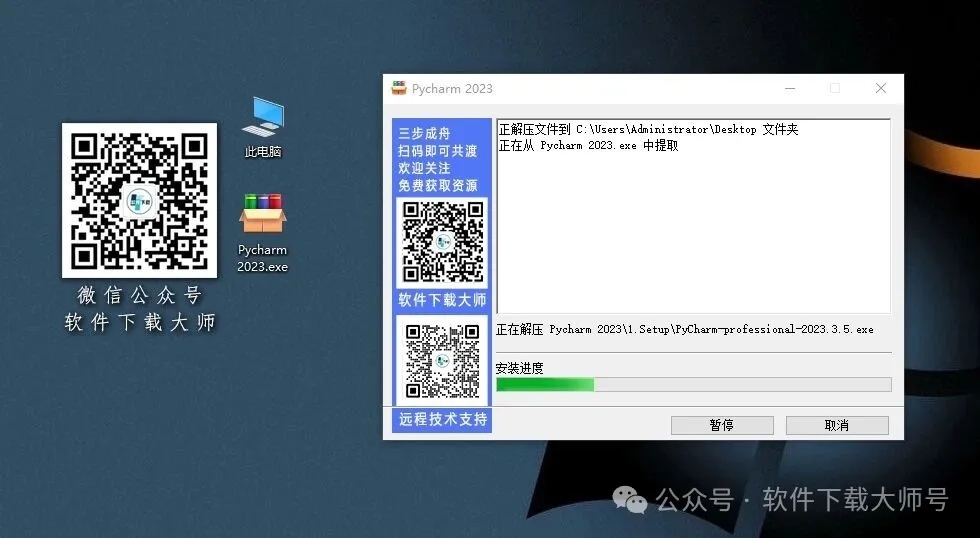Screen dimensions: 980x538
Task: Click the green 安装进度 progress bar
Action: point(694,384)
